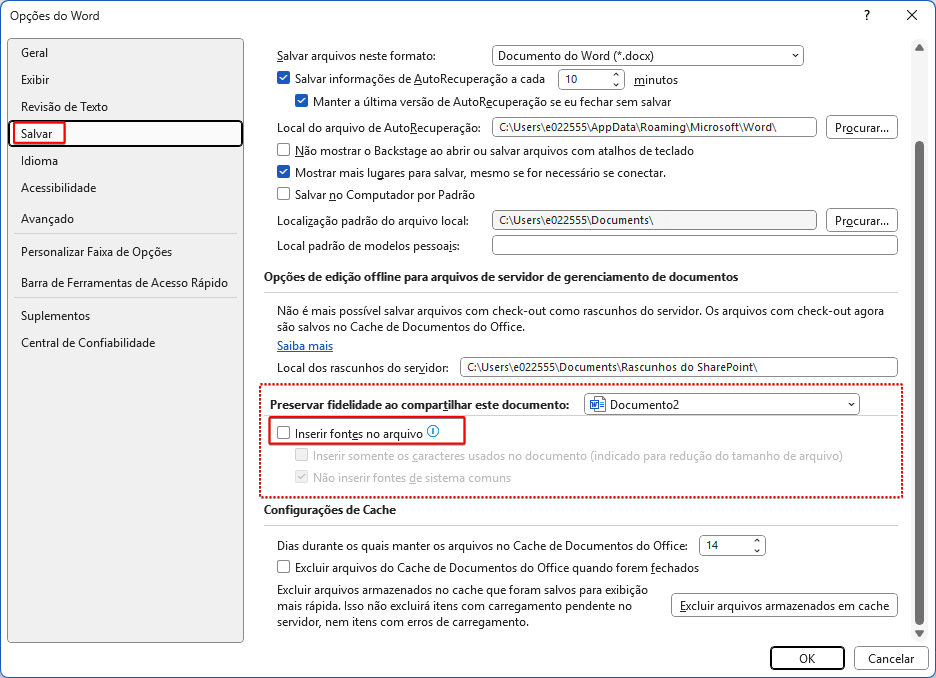Viewport: 936px width, 678px height.
Task: Open the Salvar arquivos neste formato dropdown
Action: [x=648, y=56]
